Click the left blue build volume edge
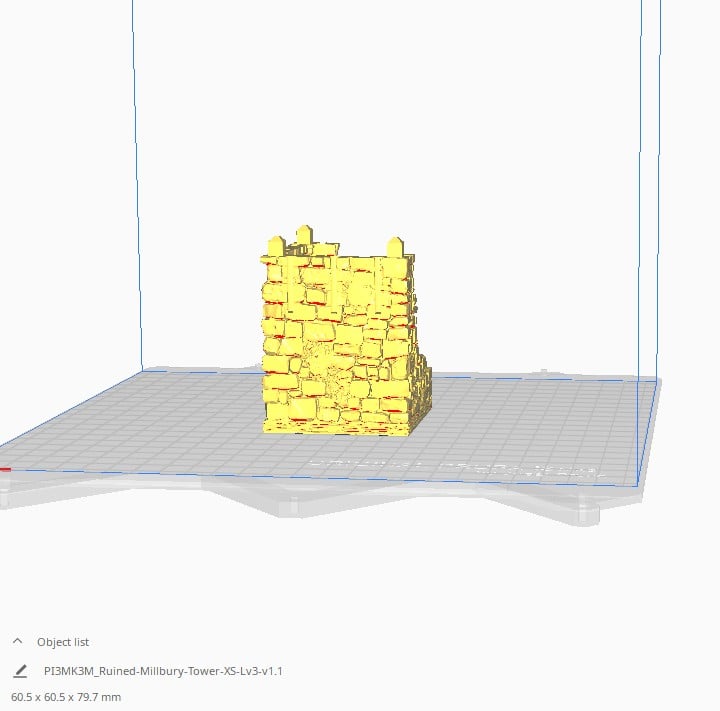This screenshot has height=711, width=720. pyautogui.click(x=137, y=200)
